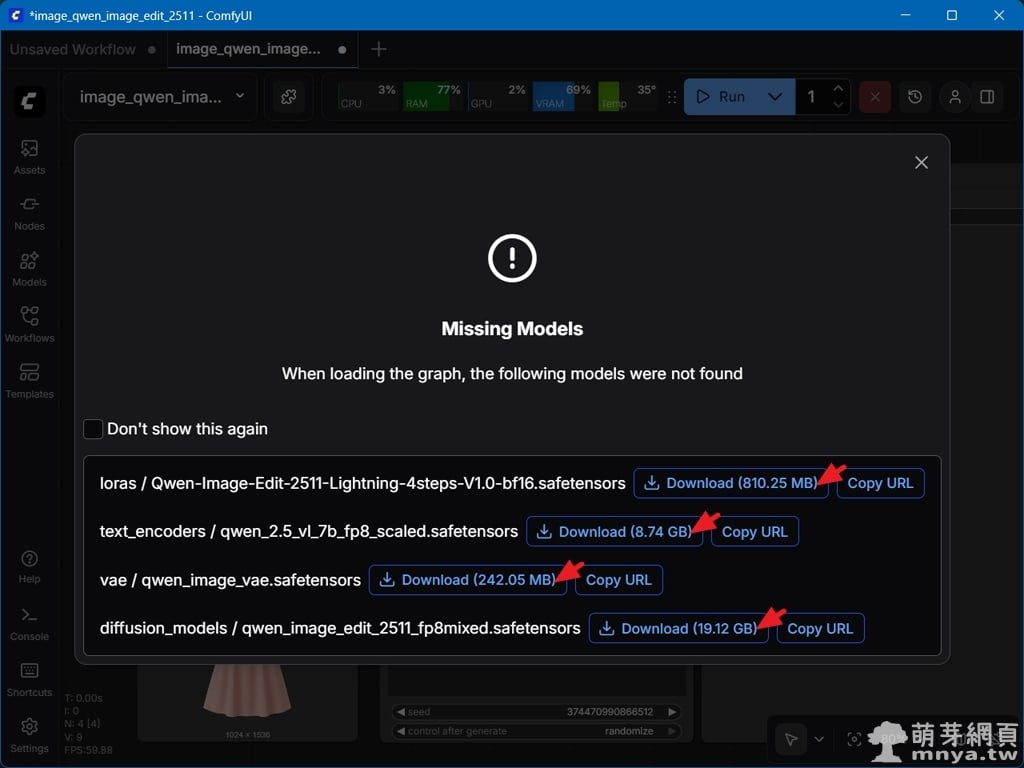Image resolution: width=1024 pixels, height=768 pixels.
Task: Open keyboard Shortcuts panel
Action: click(29, 678)
